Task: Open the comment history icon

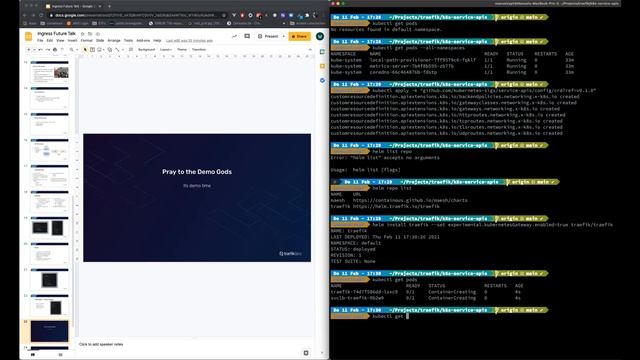Action: pyautogui.click(x=247, y=36)
